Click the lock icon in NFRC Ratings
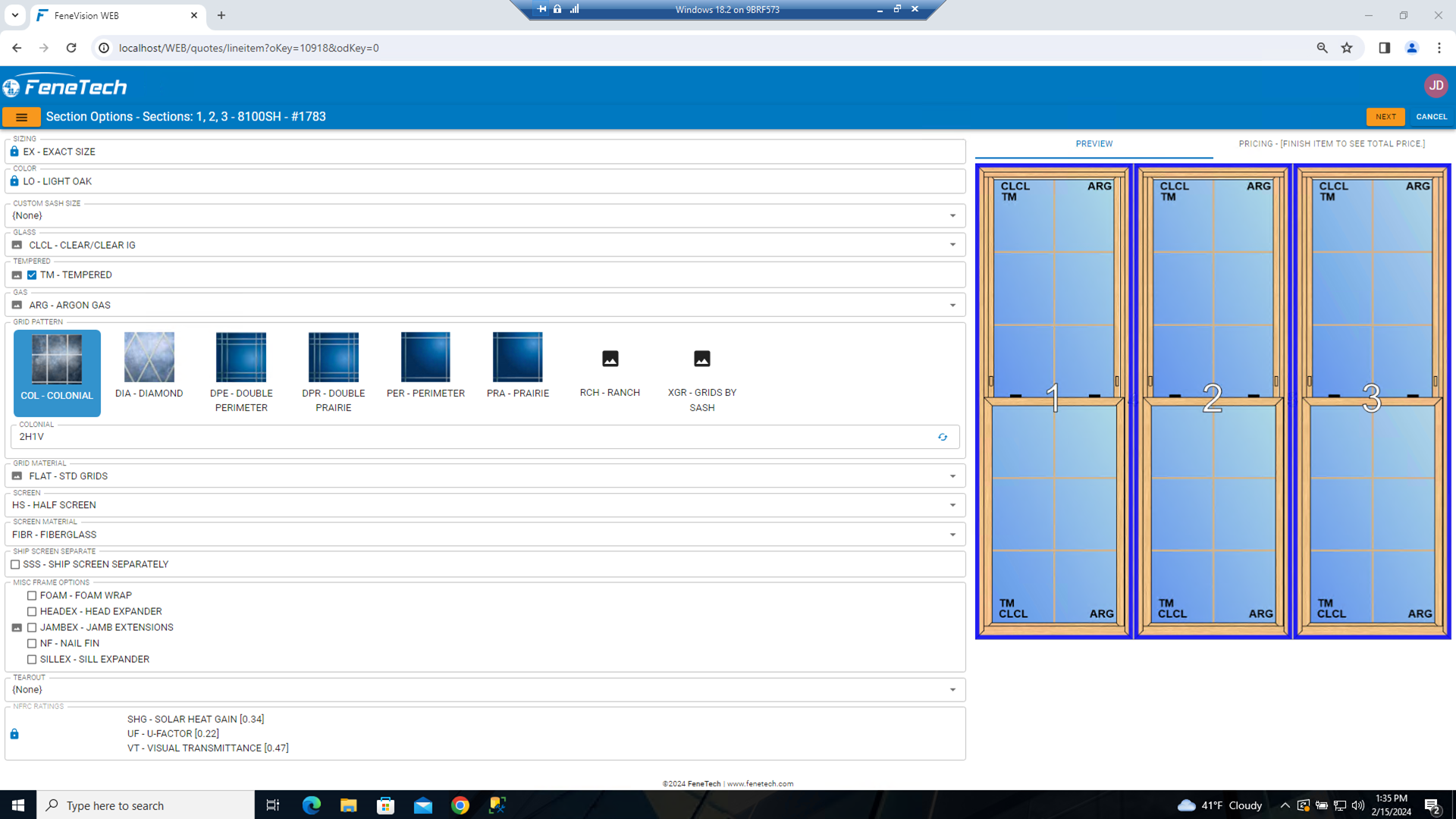Image resolution: width=1456 pixels, height=819 pixels. [x=14, y=734]
